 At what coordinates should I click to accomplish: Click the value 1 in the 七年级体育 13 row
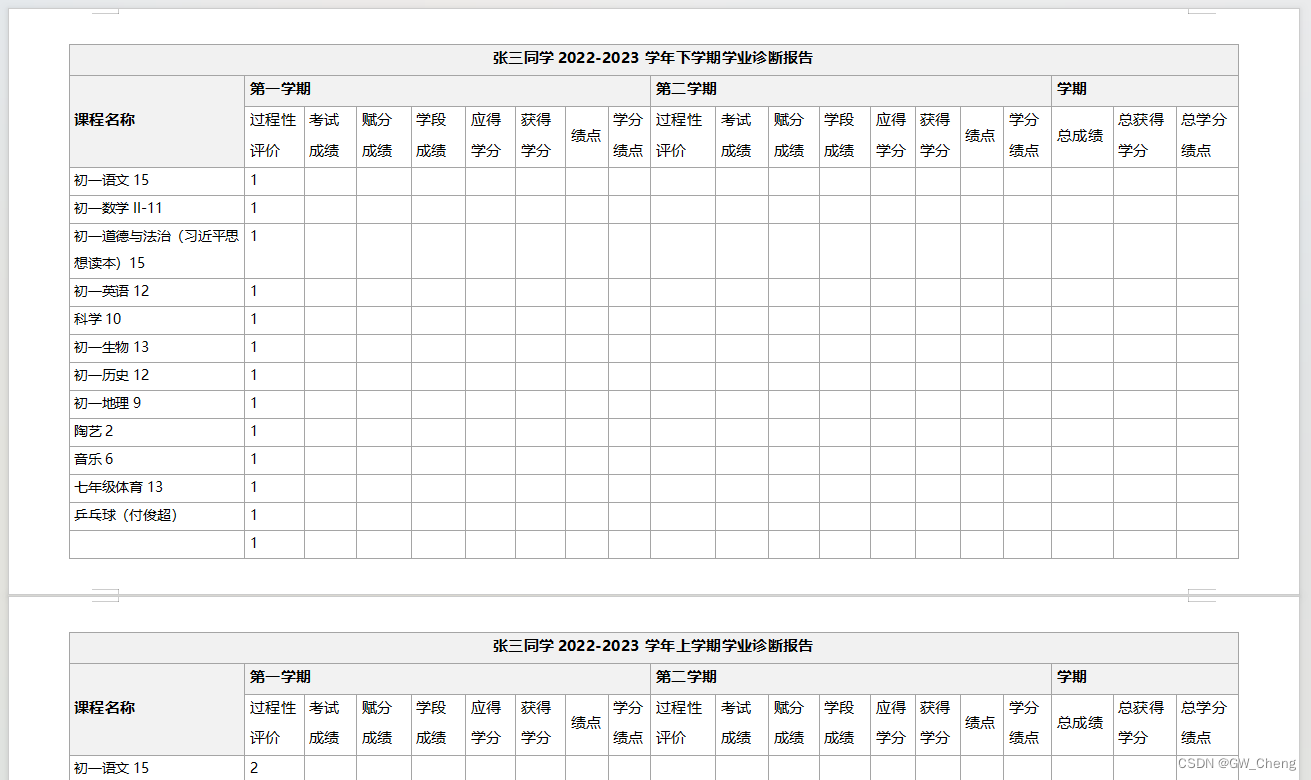pos(254,487)
